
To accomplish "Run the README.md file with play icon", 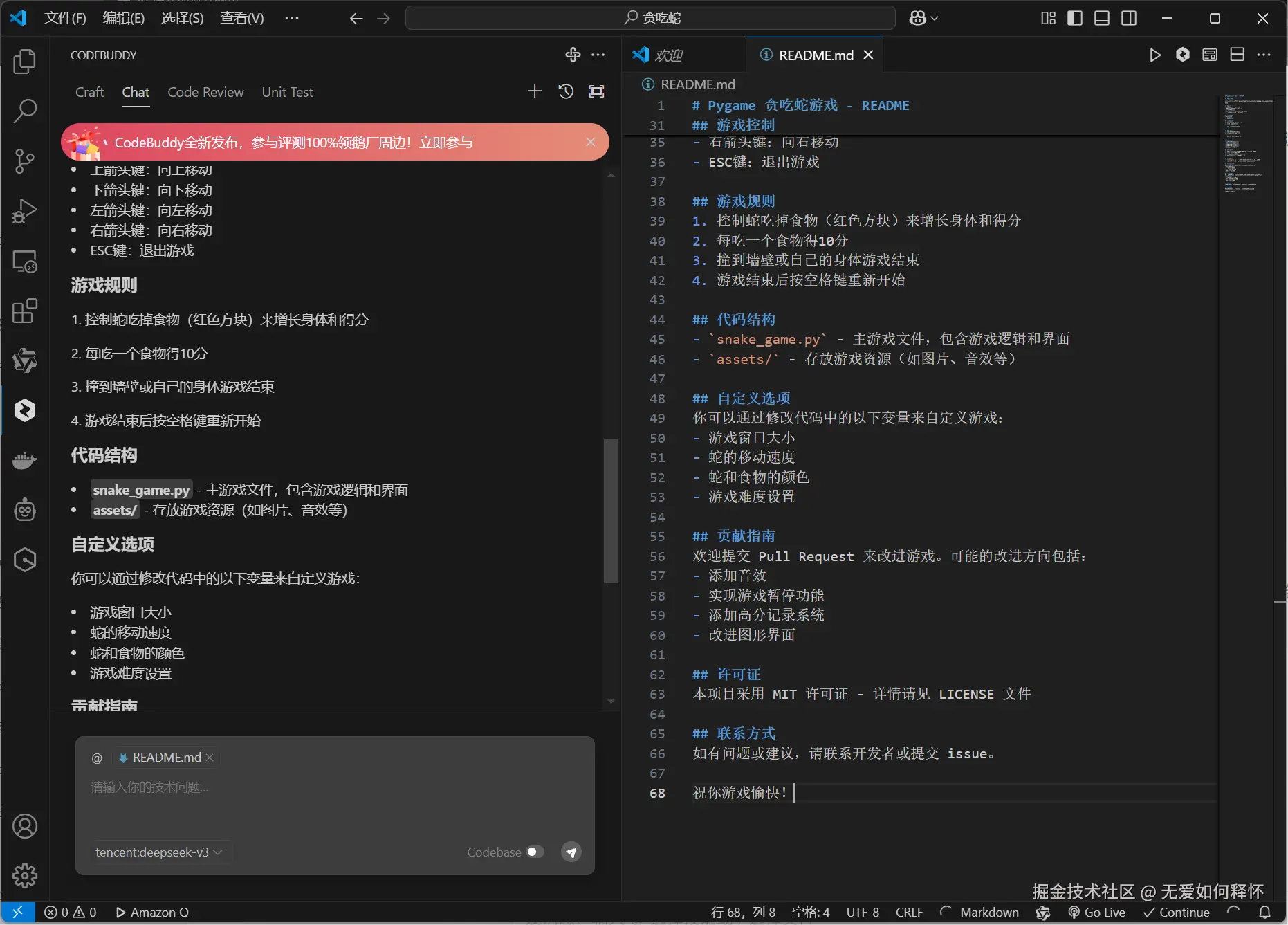I will 1154,55.
